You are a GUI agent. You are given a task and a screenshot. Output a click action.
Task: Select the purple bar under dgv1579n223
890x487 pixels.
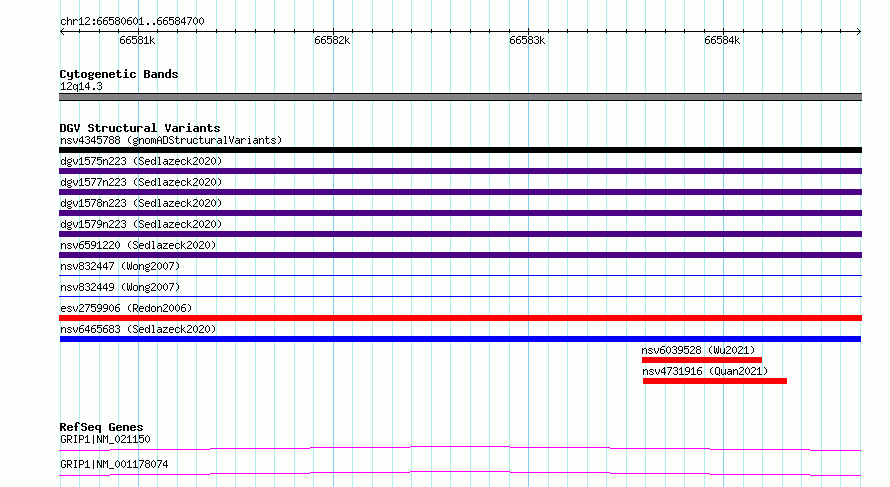point(460,234)
